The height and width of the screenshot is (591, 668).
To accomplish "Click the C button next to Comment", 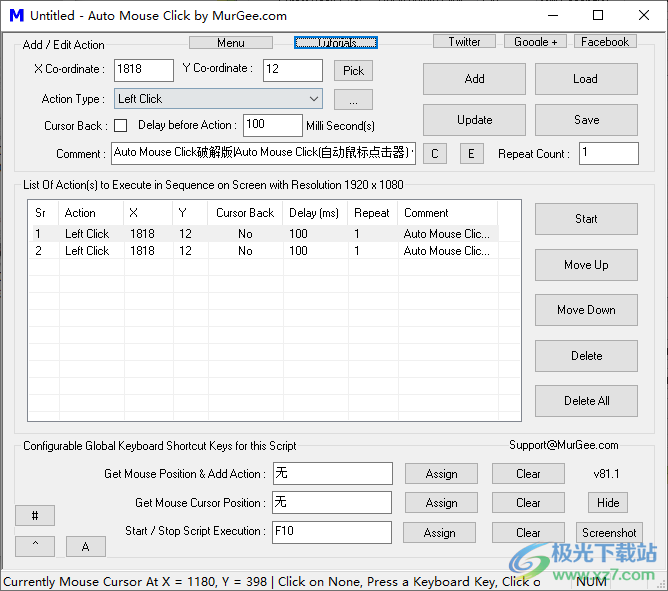I will (x=435, y=153).
